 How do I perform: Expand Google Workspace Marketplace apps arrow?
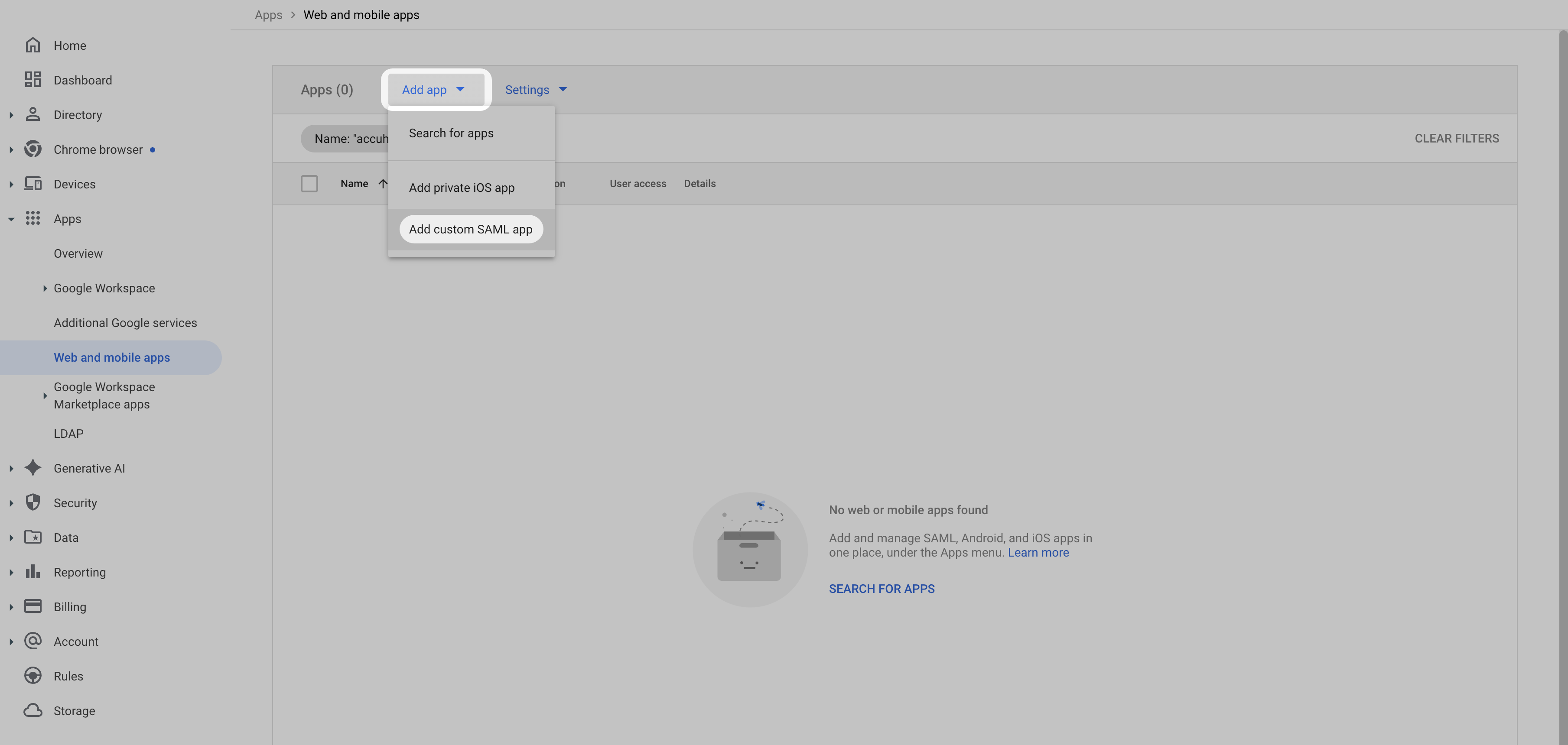45,395
